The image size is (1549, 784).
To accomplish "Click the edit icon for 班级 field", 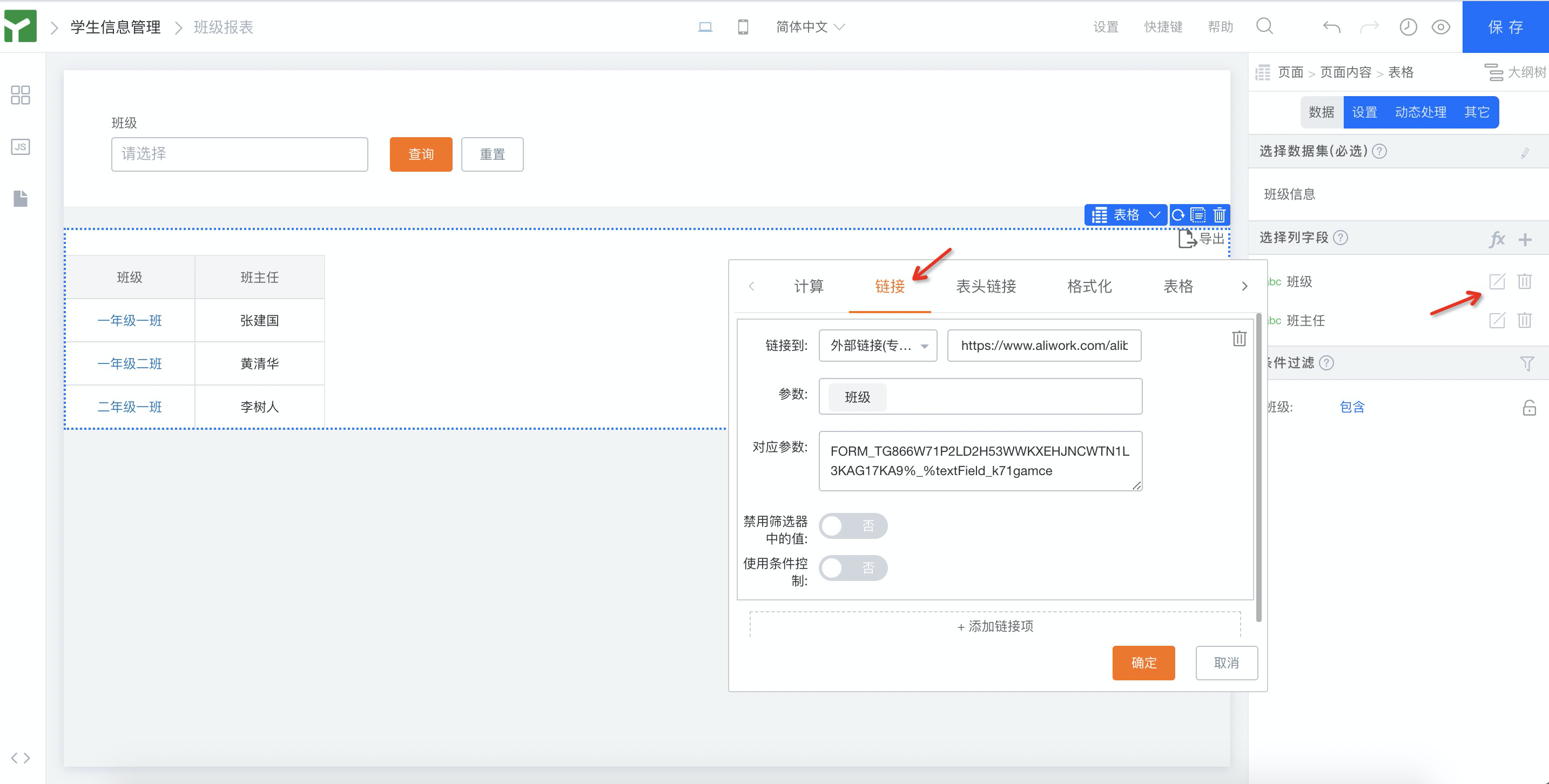I will [x=1497, y=281].
